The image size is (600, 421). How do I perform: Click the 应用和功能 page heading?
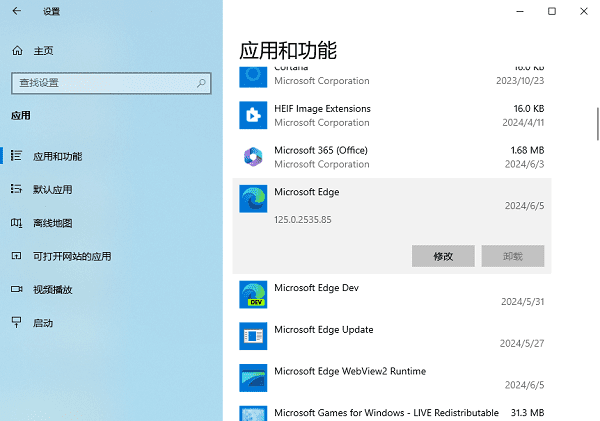(288, 51)
